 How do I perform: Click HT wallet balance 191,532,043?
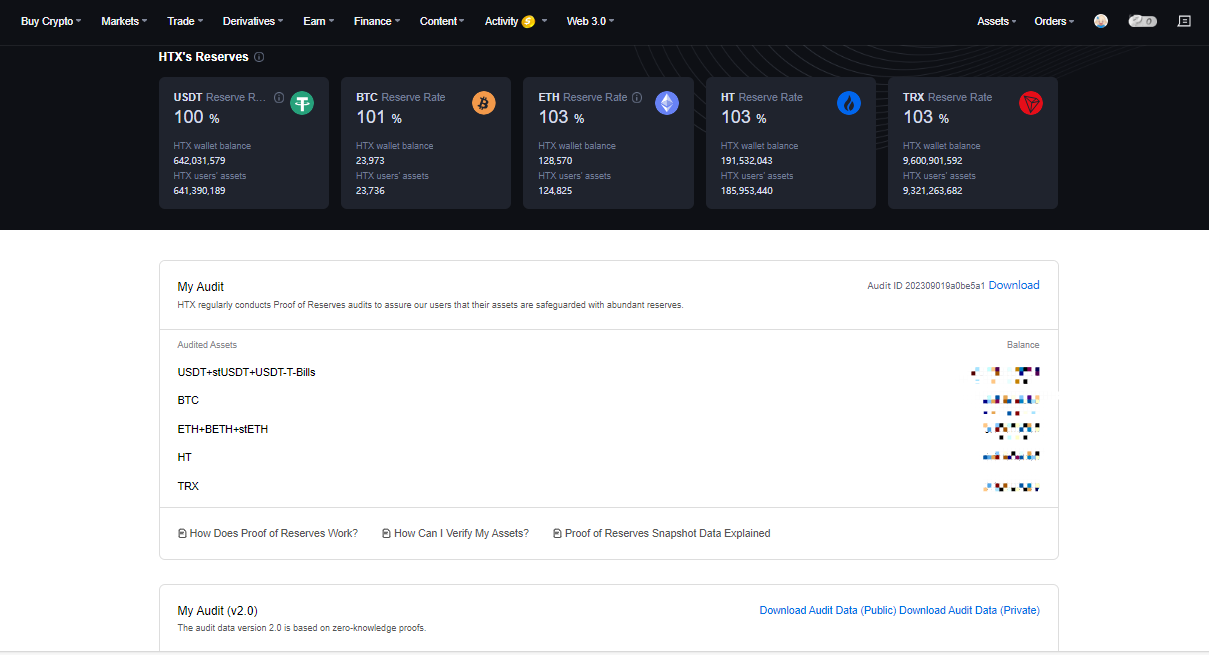coord(747,160)
